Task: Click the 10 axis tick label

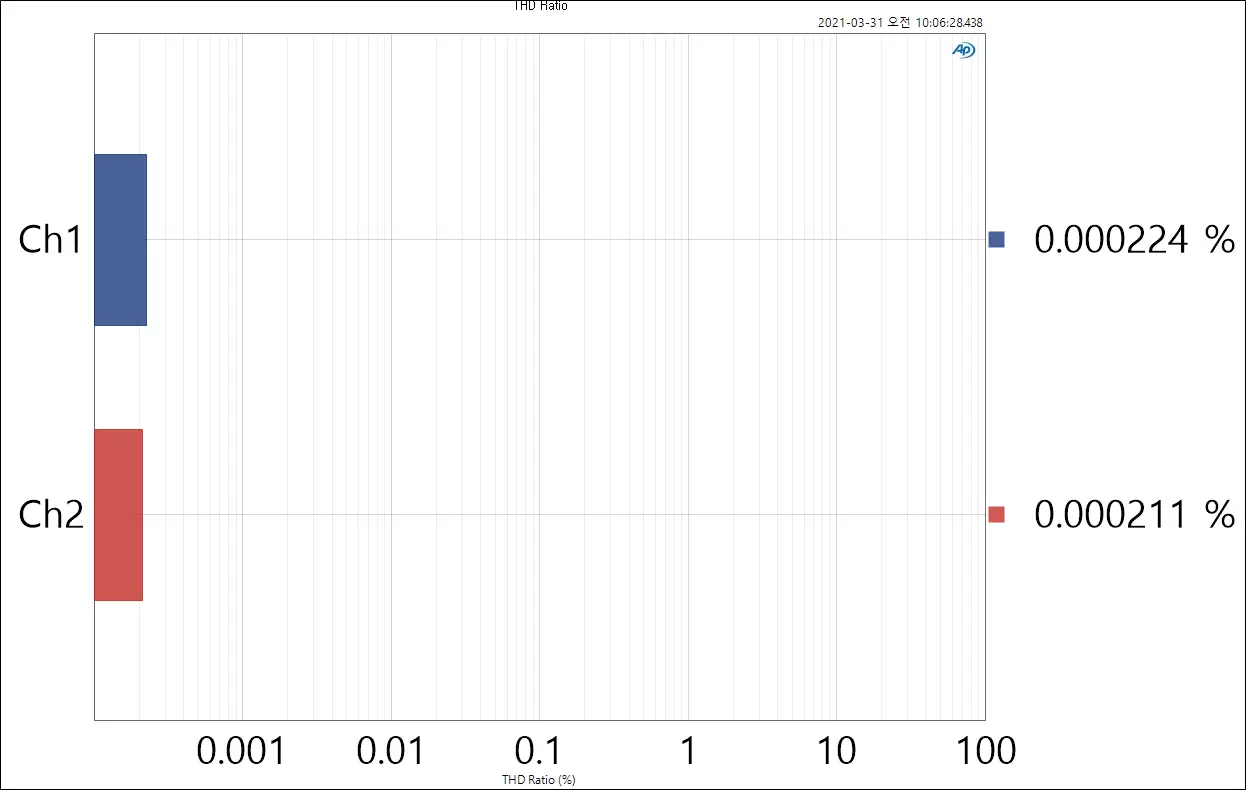Action: tap(835, 750)
